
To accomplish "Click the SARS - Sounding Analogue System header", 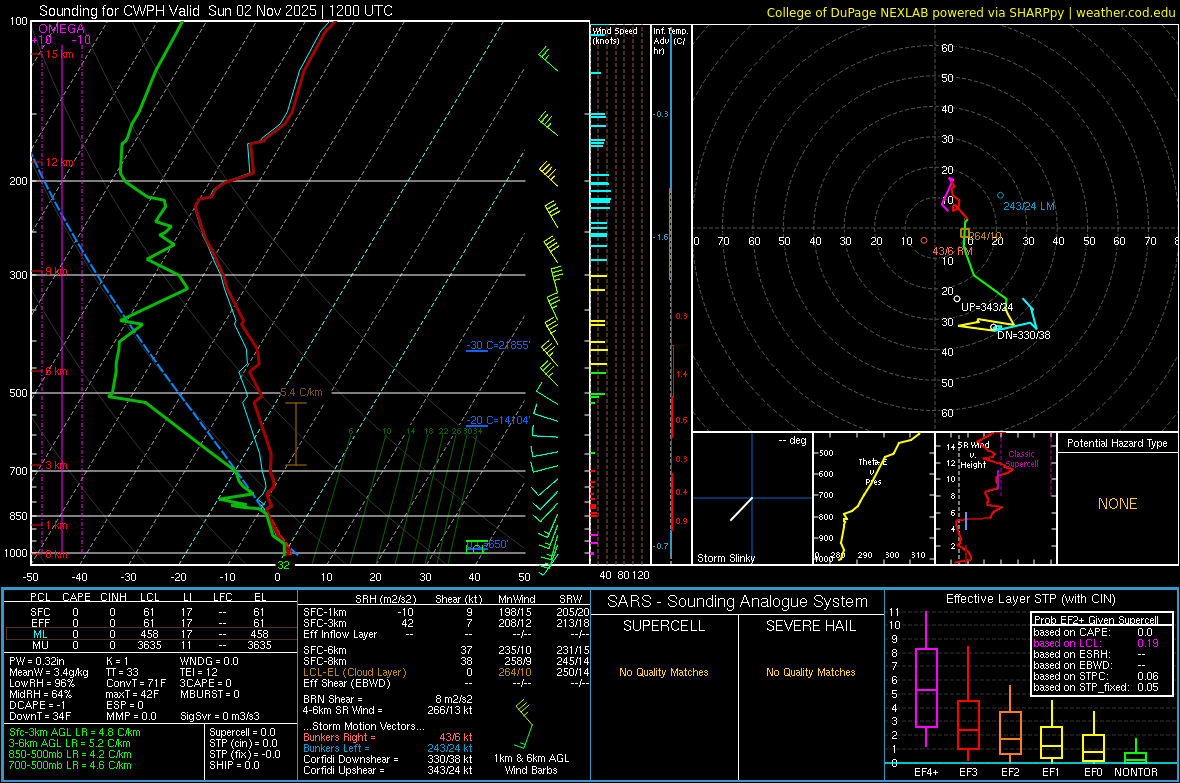I will point(737,601).
